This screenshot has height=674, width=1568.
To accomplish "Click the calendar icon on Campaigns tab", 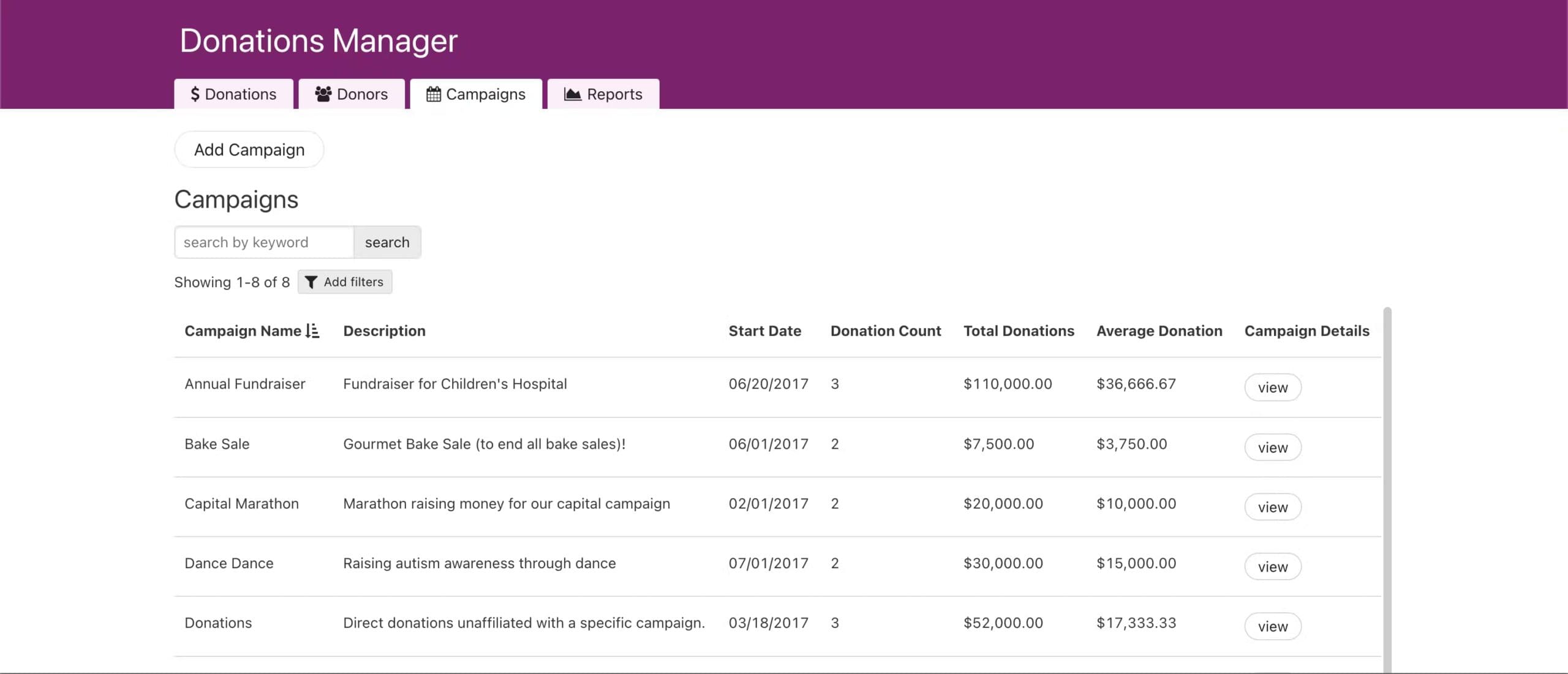I will [433, 94].
